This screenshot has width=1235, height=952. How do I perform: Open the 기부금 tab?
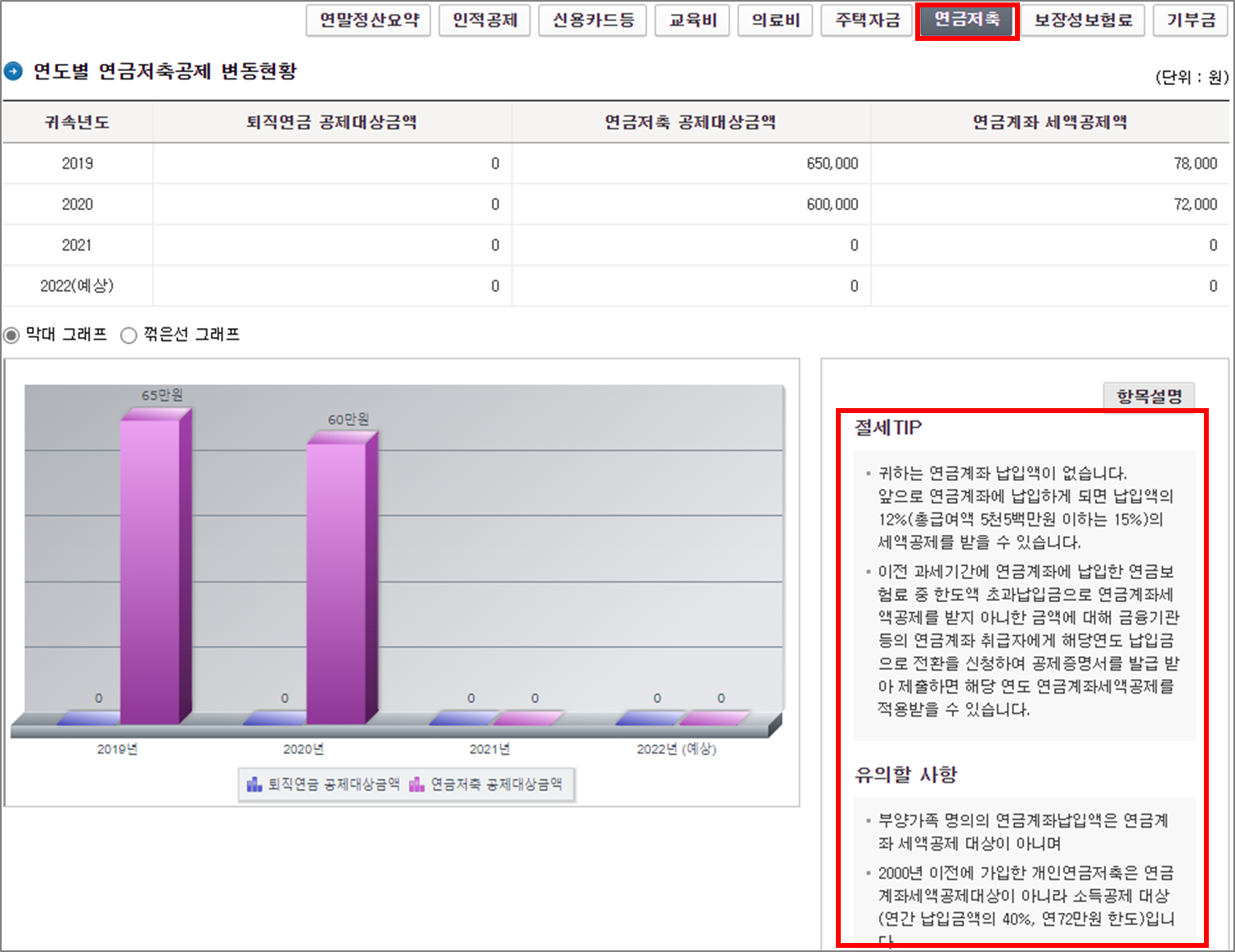click(1192, 20)
